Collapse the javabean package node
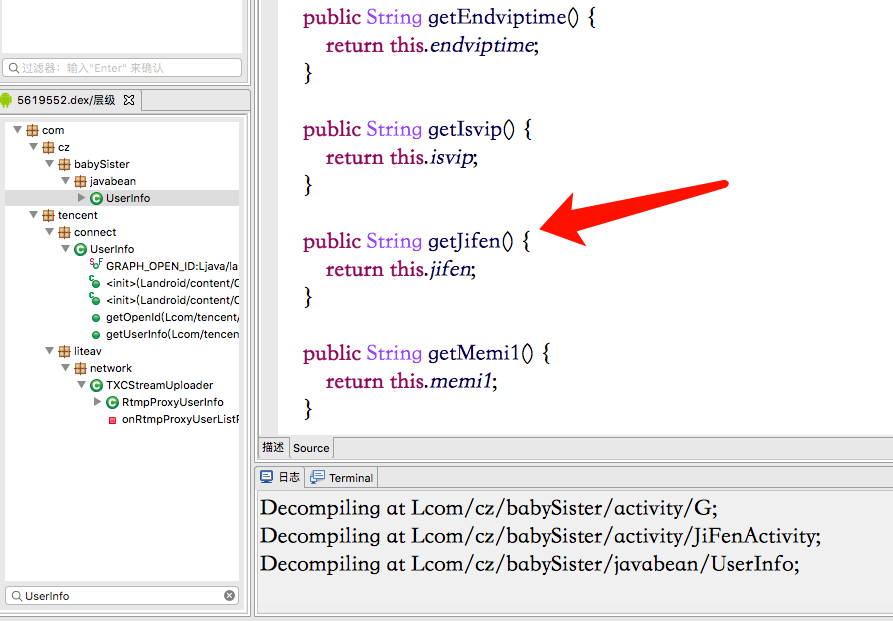This screenshot has width=893, height=621. [x=65, y=181]
